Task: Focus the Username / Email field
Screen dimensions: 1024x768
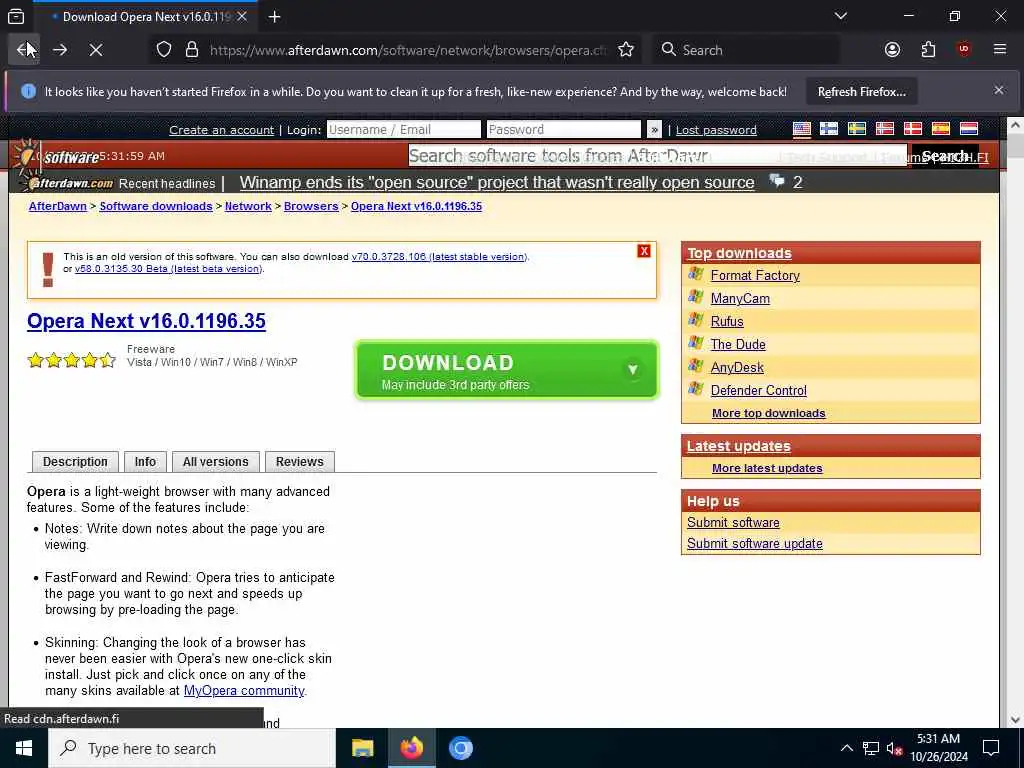Action: 404,129
